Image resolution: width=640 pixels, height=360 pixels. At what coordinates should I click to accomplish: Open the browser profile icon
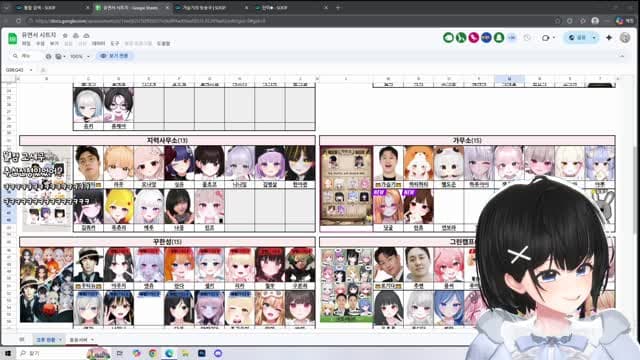tap(595, 21)
